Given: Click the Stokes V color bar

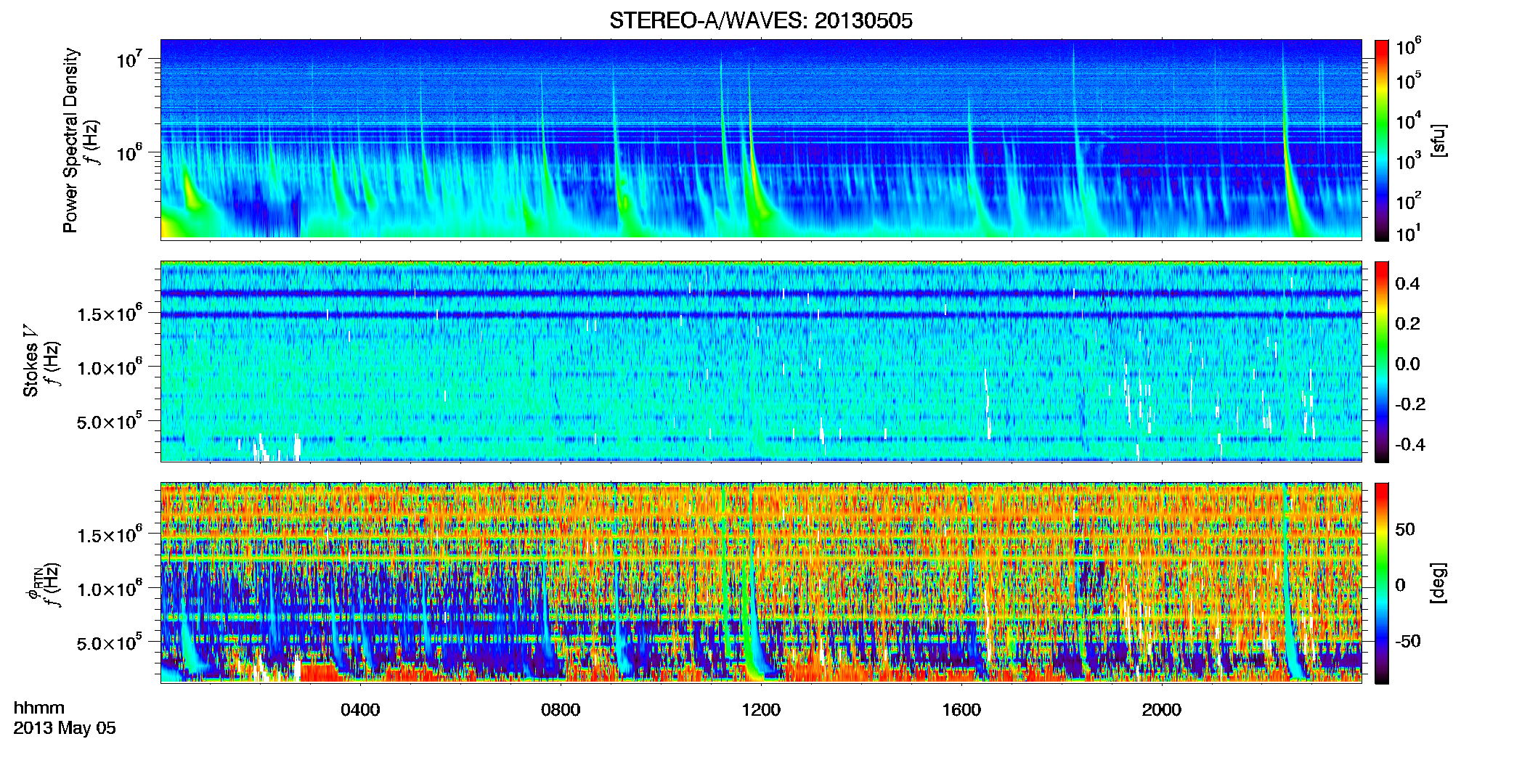Looking at the screenshot, I should 1382,362.
